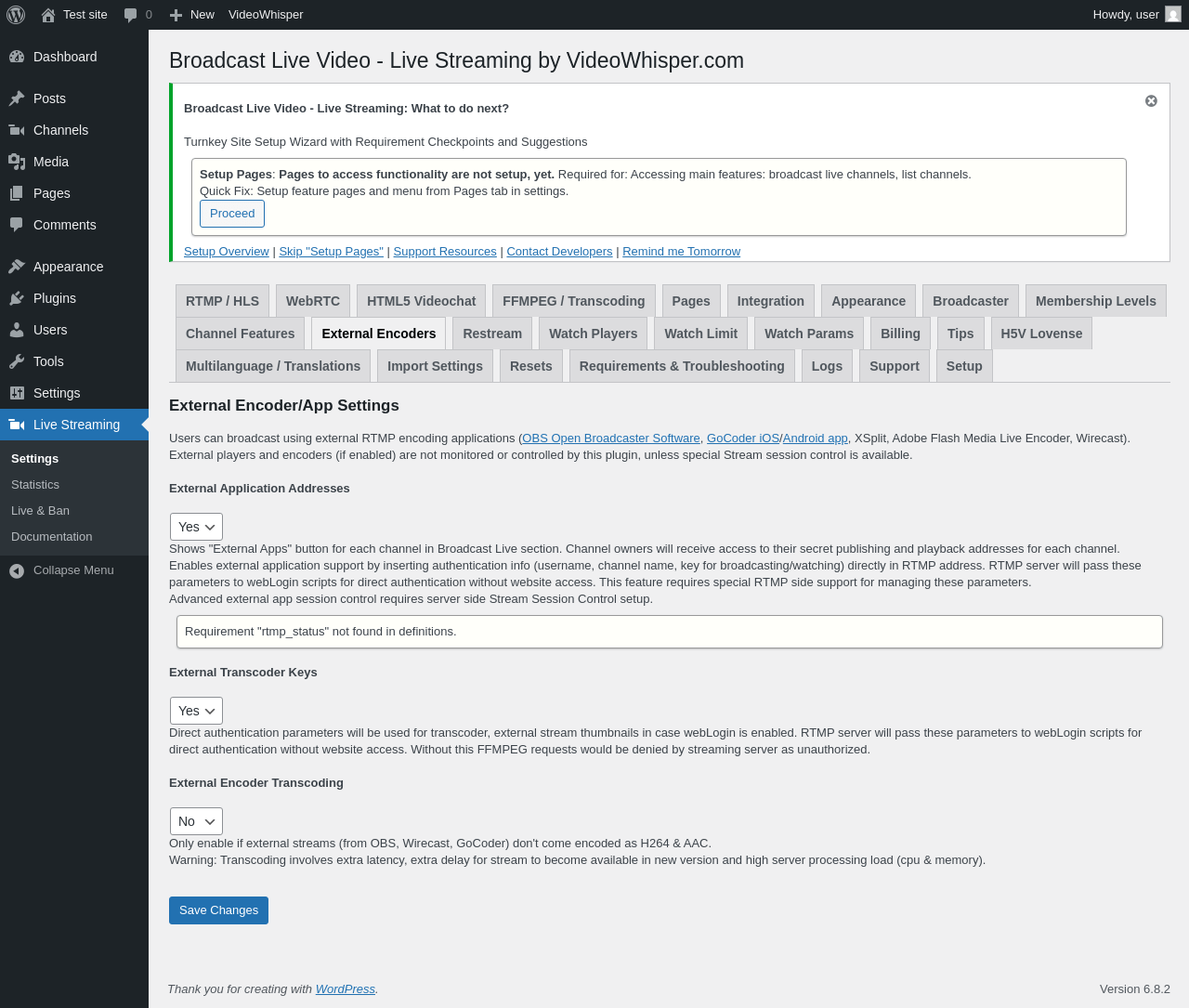Click the Comments icon in sidebar
1189x1008 pixels.
click(17, 225)
